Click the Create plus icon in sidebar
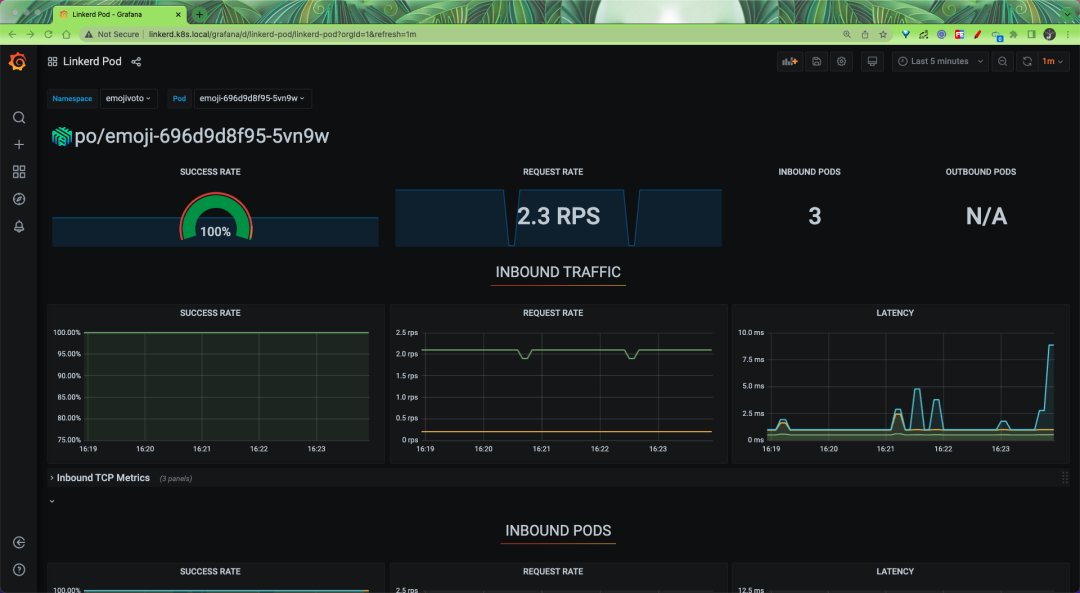 coord(19,145)
